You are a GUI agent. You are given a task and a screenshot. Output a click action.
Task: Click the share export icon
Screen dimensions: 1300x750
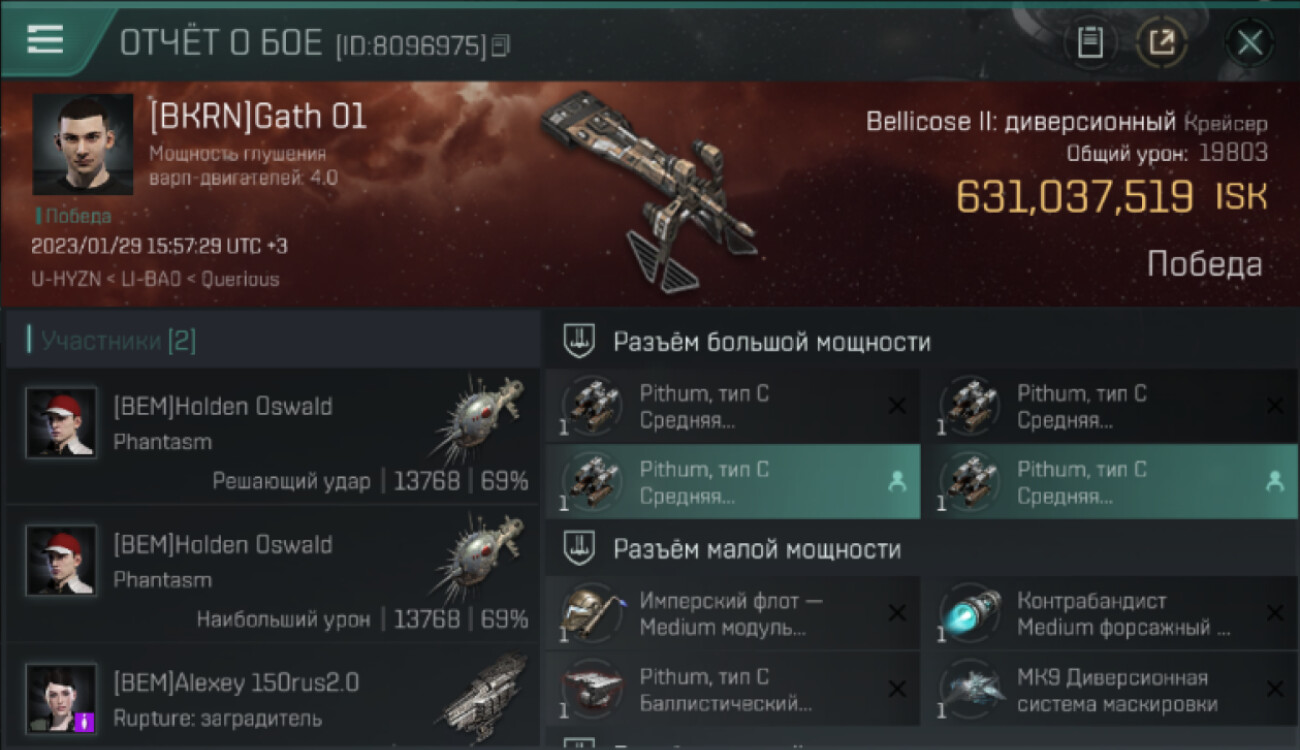click(1161, 42)
